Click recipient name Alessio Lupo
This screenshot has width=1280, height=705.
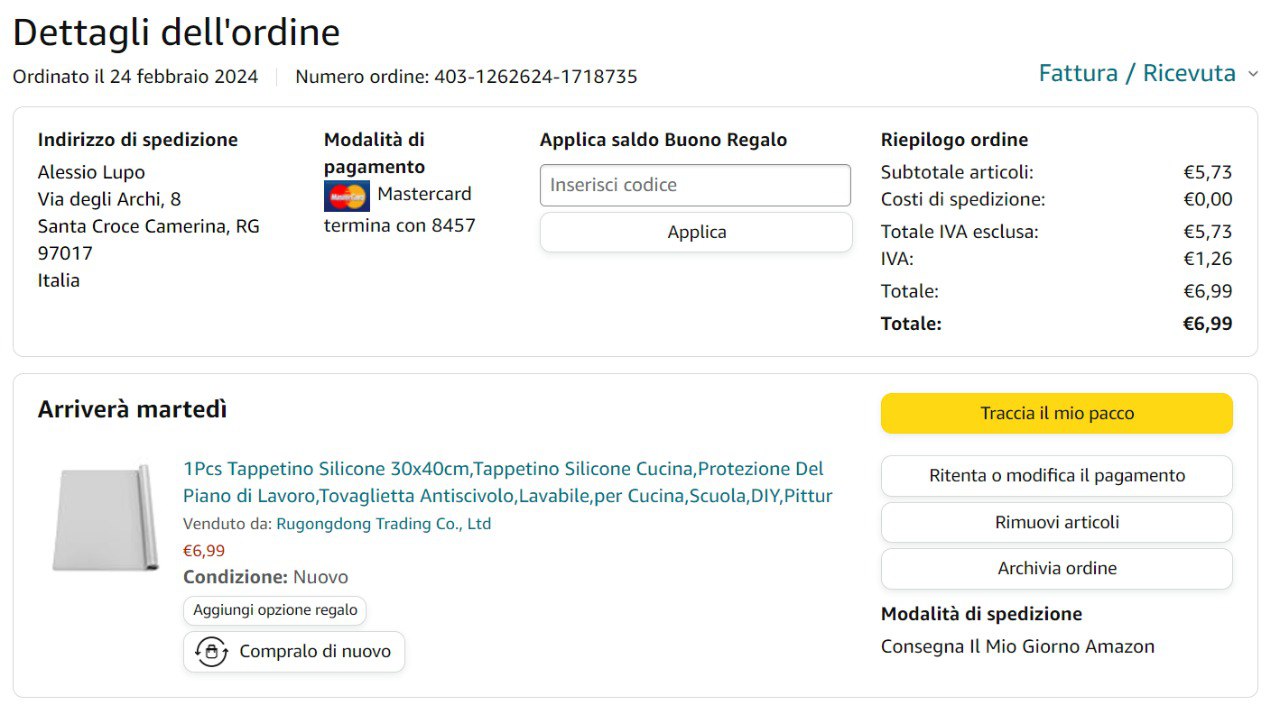pyautogui.click(x=91, y=172)
